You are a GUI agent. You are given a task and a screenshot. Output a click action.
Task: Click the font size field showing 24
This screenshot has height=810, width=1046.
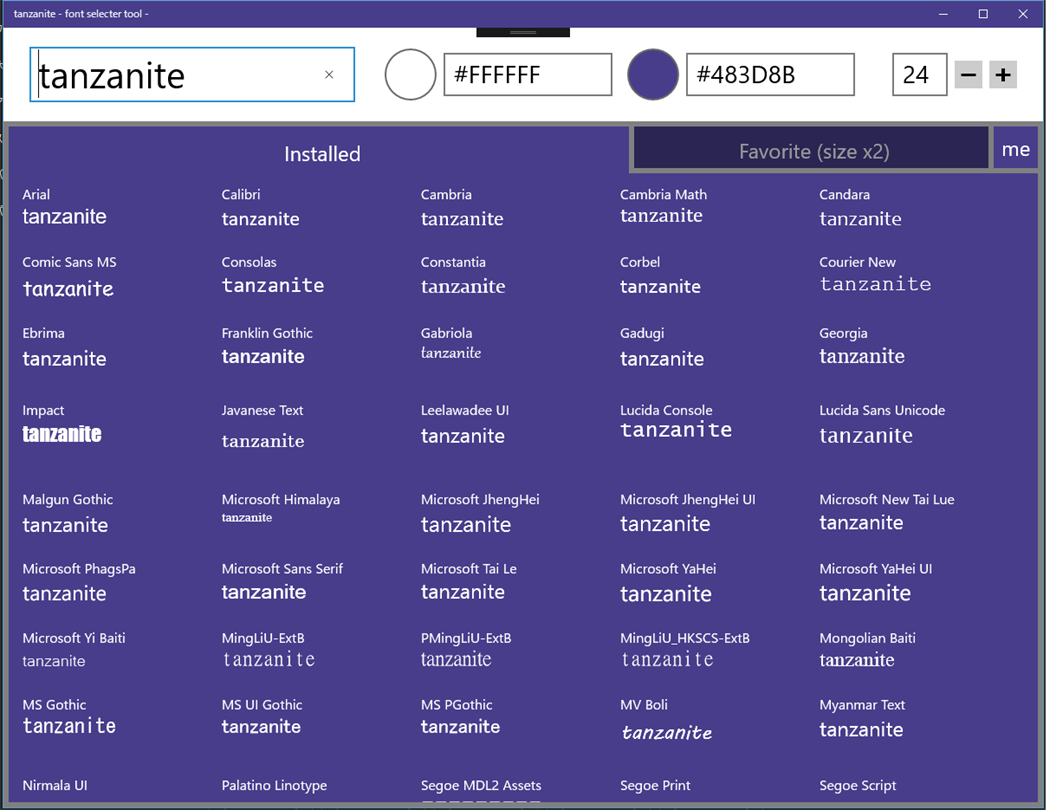(x=919, y=75)
